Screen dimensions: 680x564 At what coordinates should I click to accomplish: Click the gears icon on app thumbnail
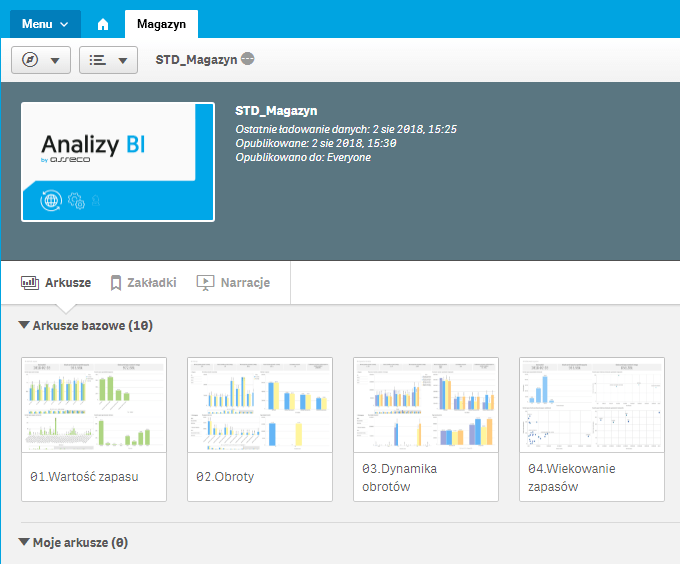pos(76,201)
